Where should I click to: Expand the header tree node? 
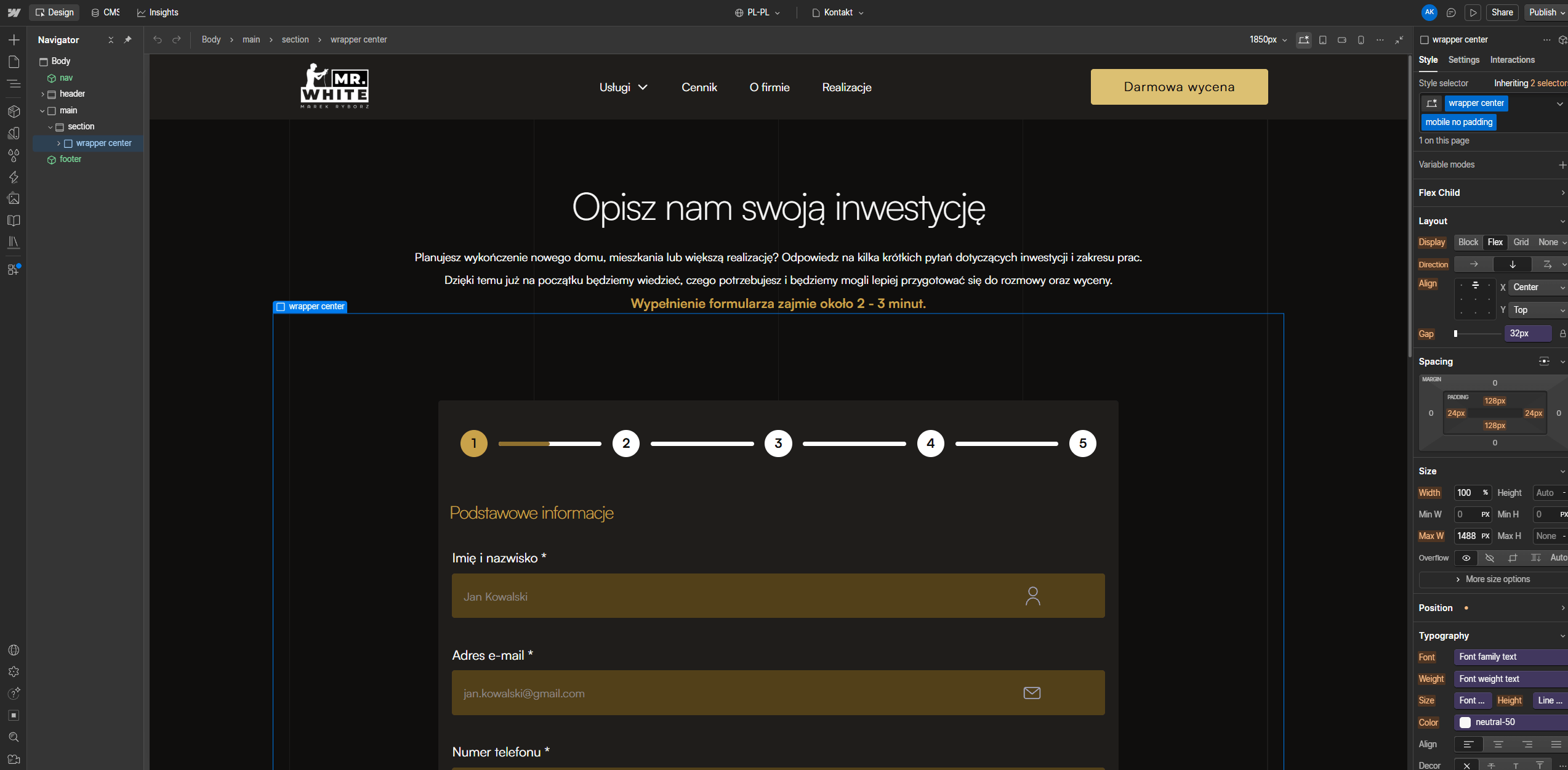tap(42, 94)
